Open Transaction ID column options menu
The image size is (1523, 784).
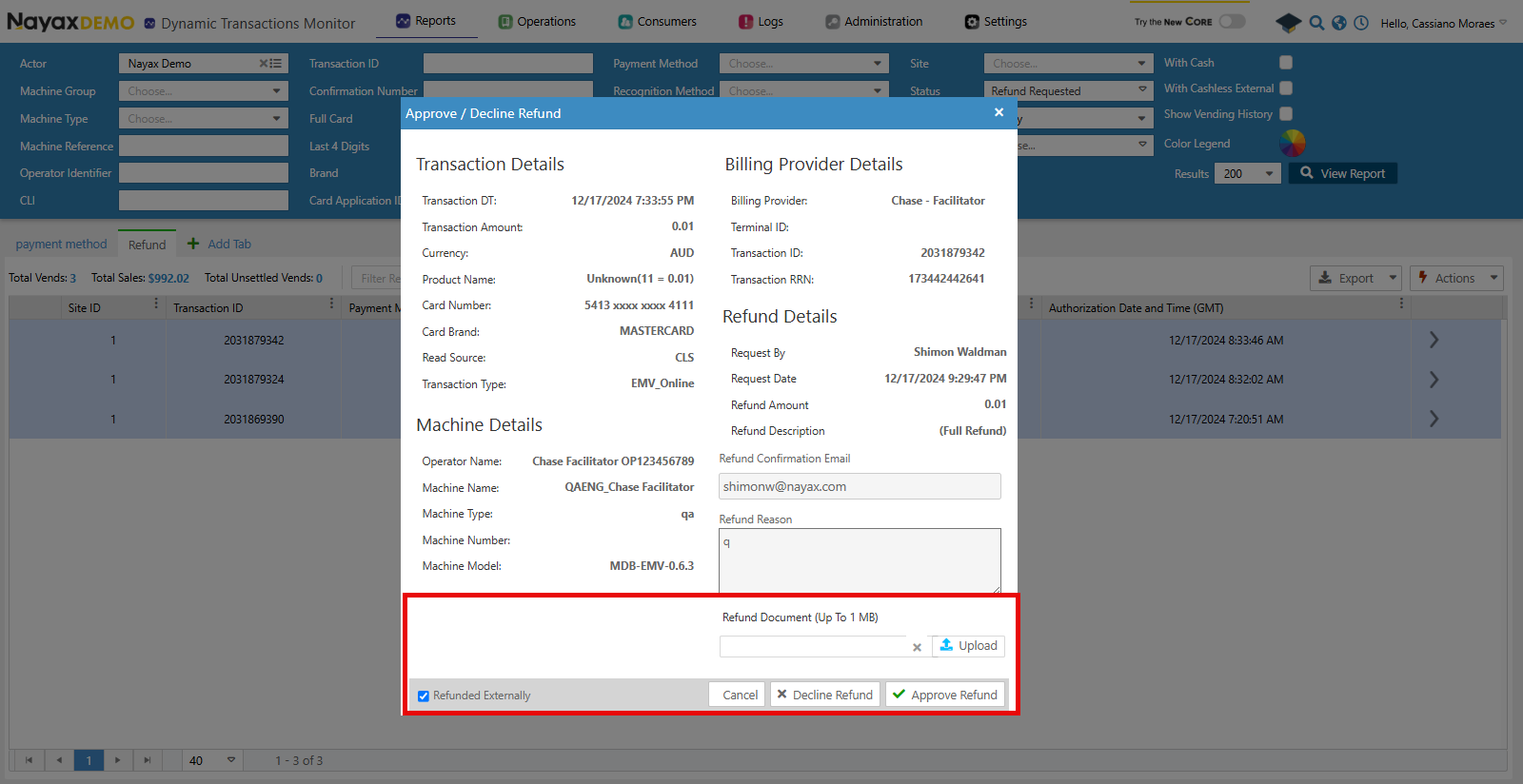(331, 304)
